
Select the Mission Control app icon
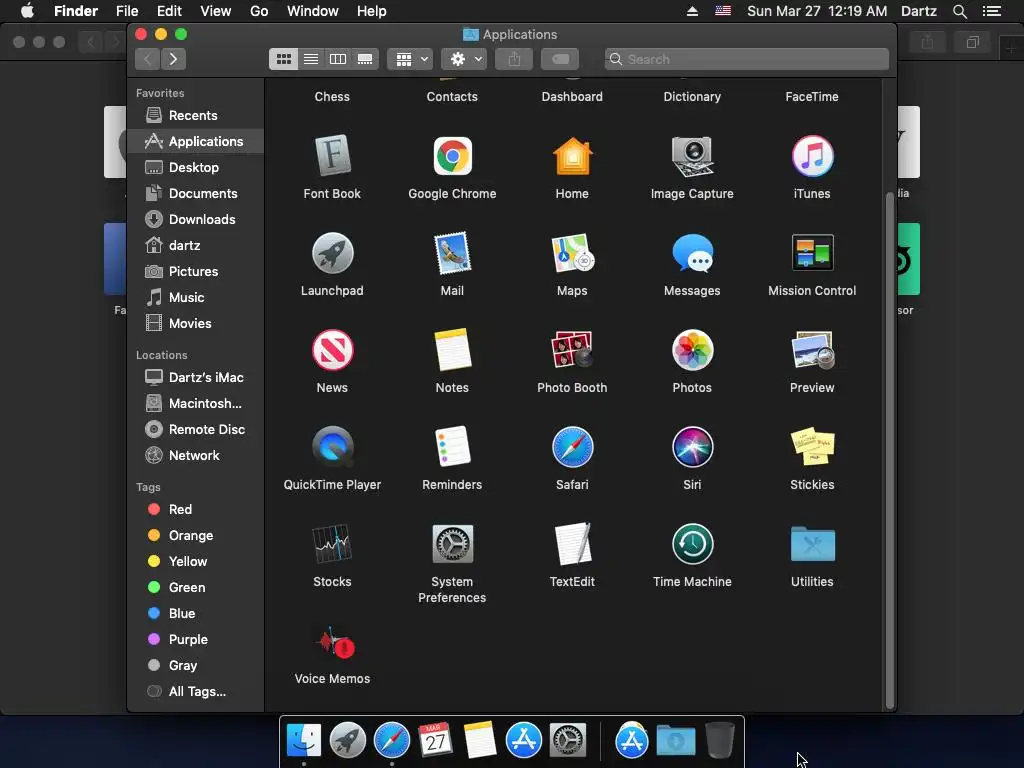pyautogui.click(x=812, y=253)
